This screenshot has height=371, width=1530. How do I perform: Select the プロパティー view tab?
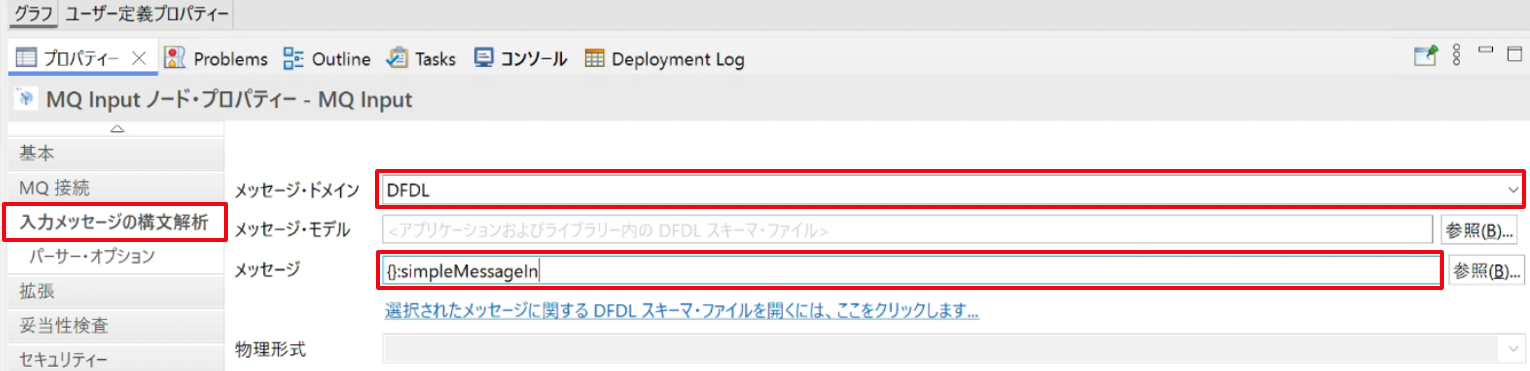(81, 59)
